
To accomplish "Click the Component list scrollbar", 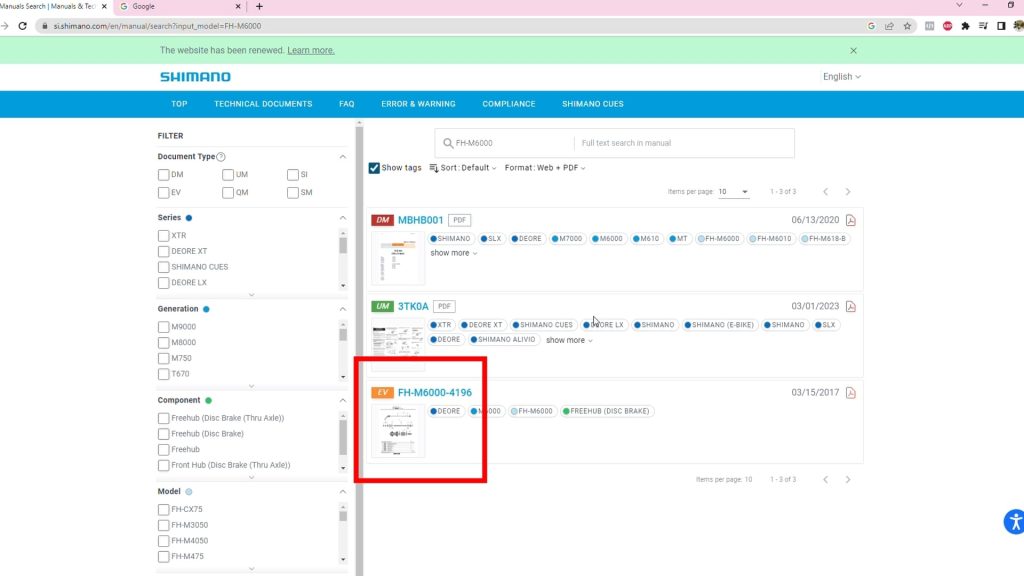I will [343, 437].
